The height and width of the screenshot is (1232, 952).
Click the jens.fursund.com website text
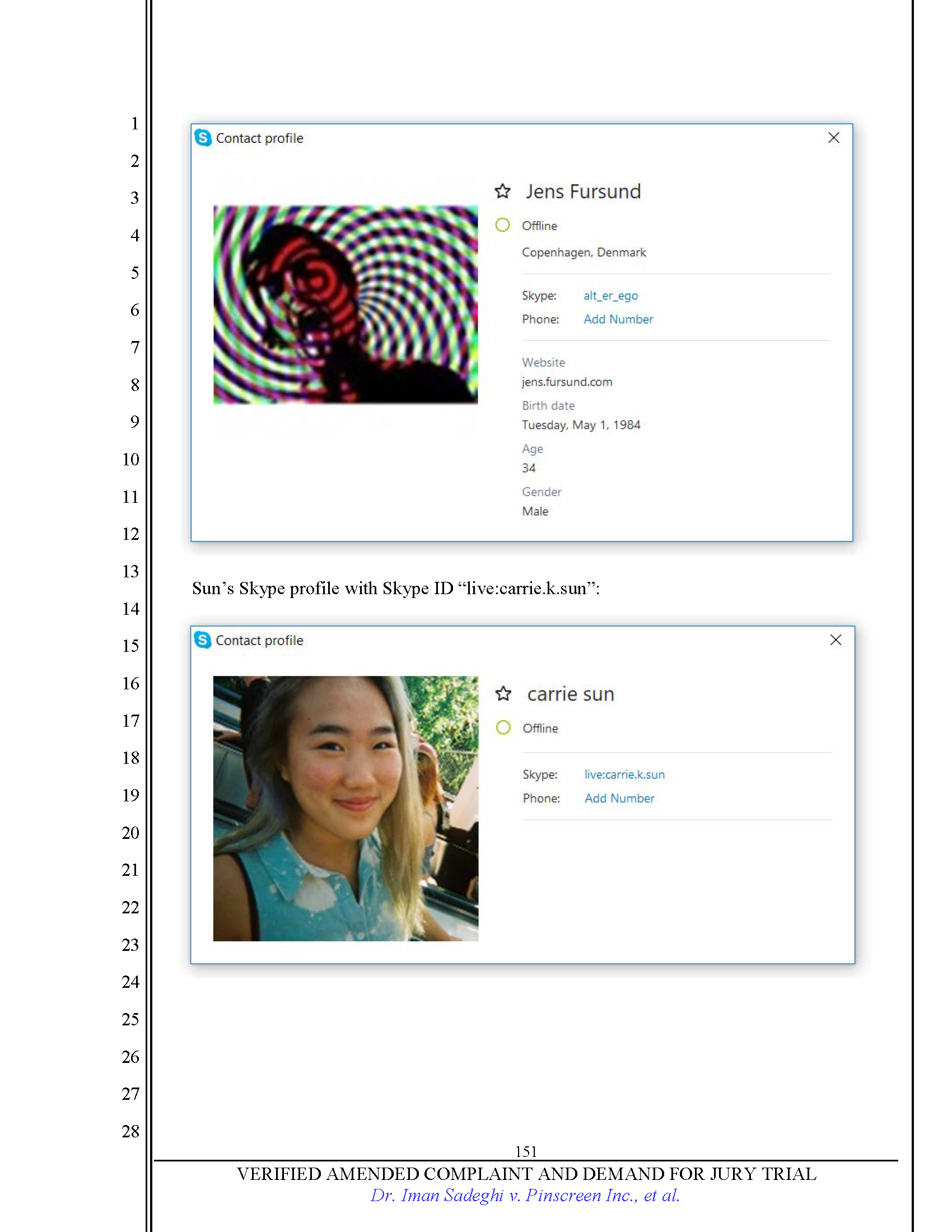[x=566, y=382]
